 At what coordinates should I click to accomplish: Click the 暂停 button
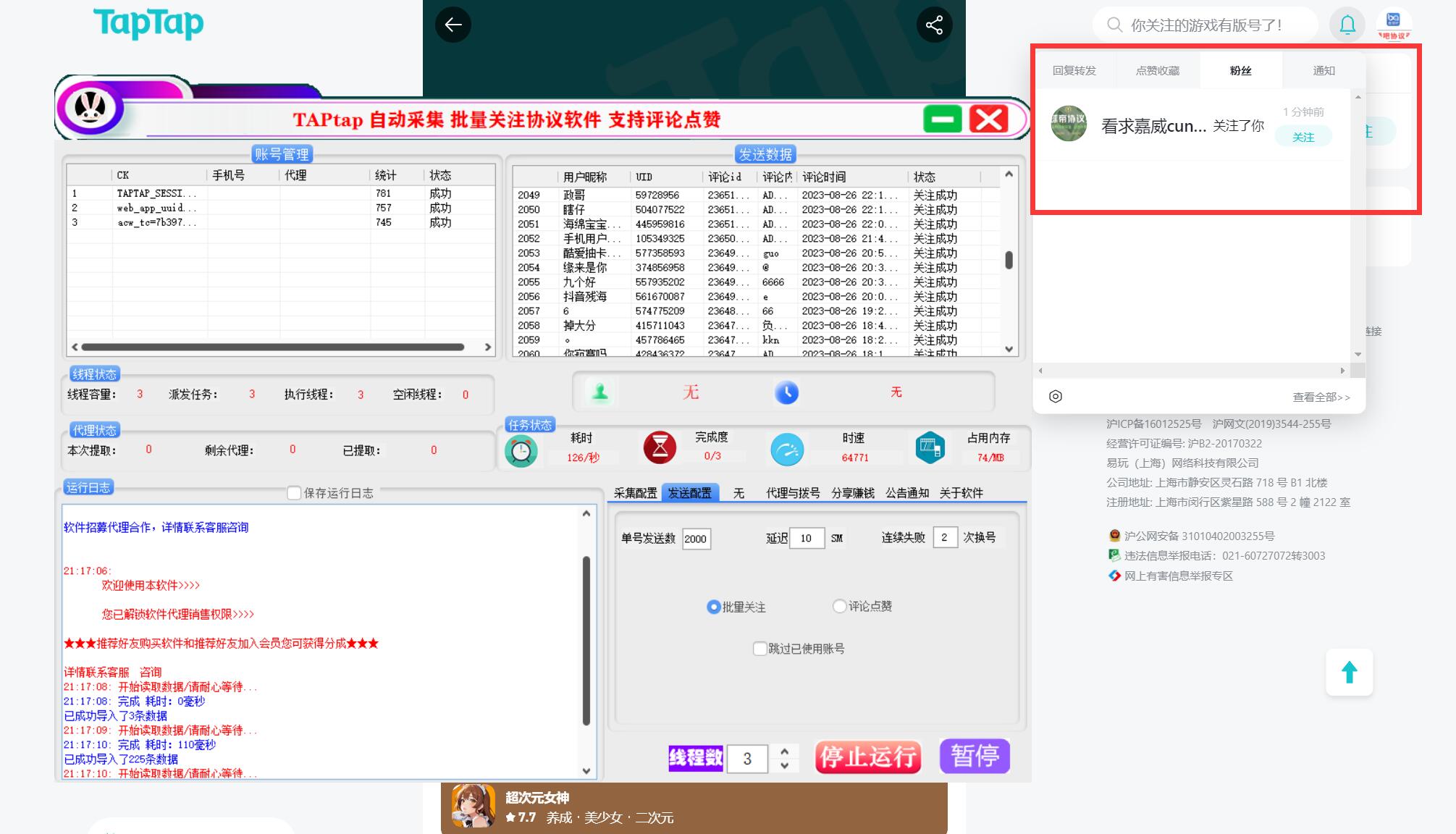coord(974,757)
